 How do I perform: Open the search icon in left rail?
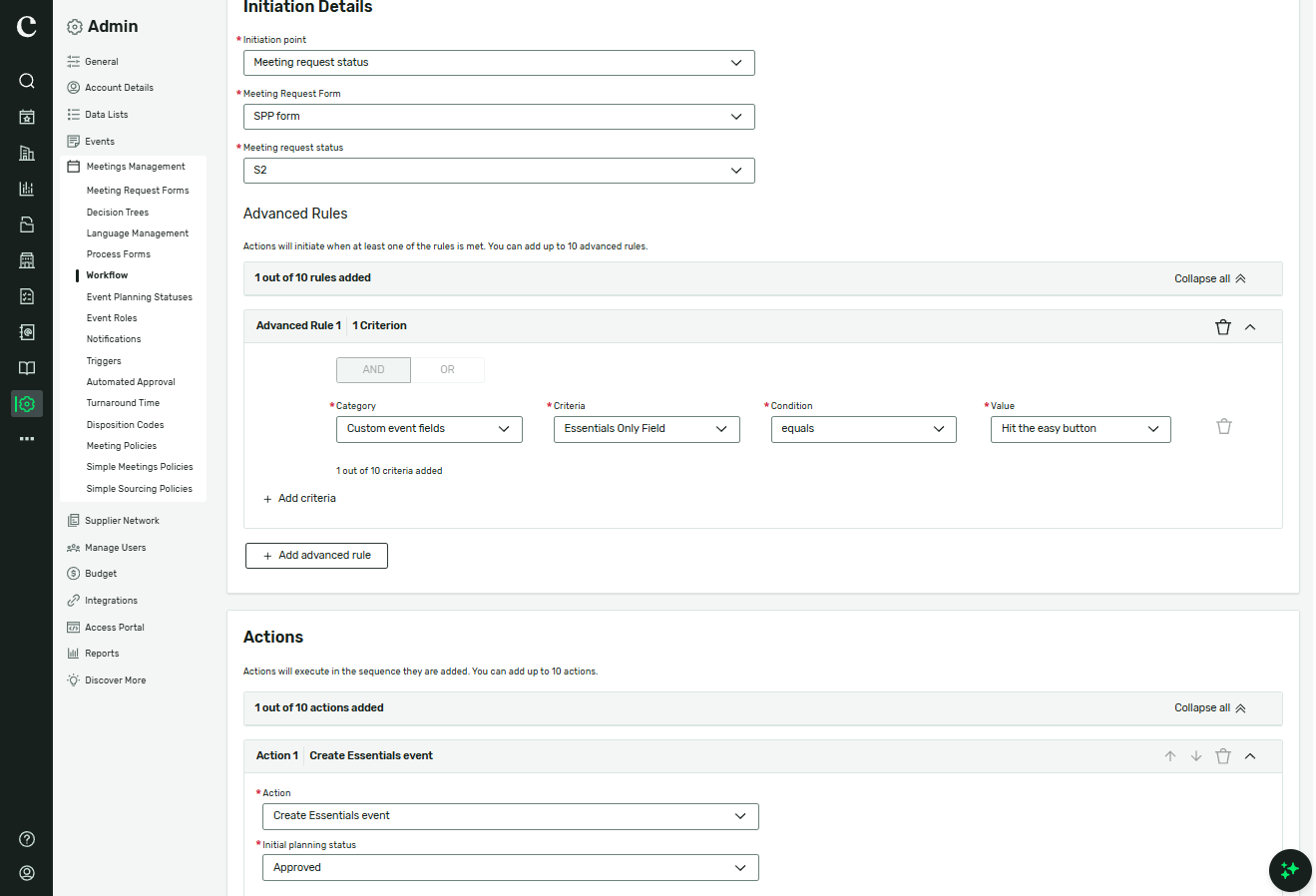[27, 81]
